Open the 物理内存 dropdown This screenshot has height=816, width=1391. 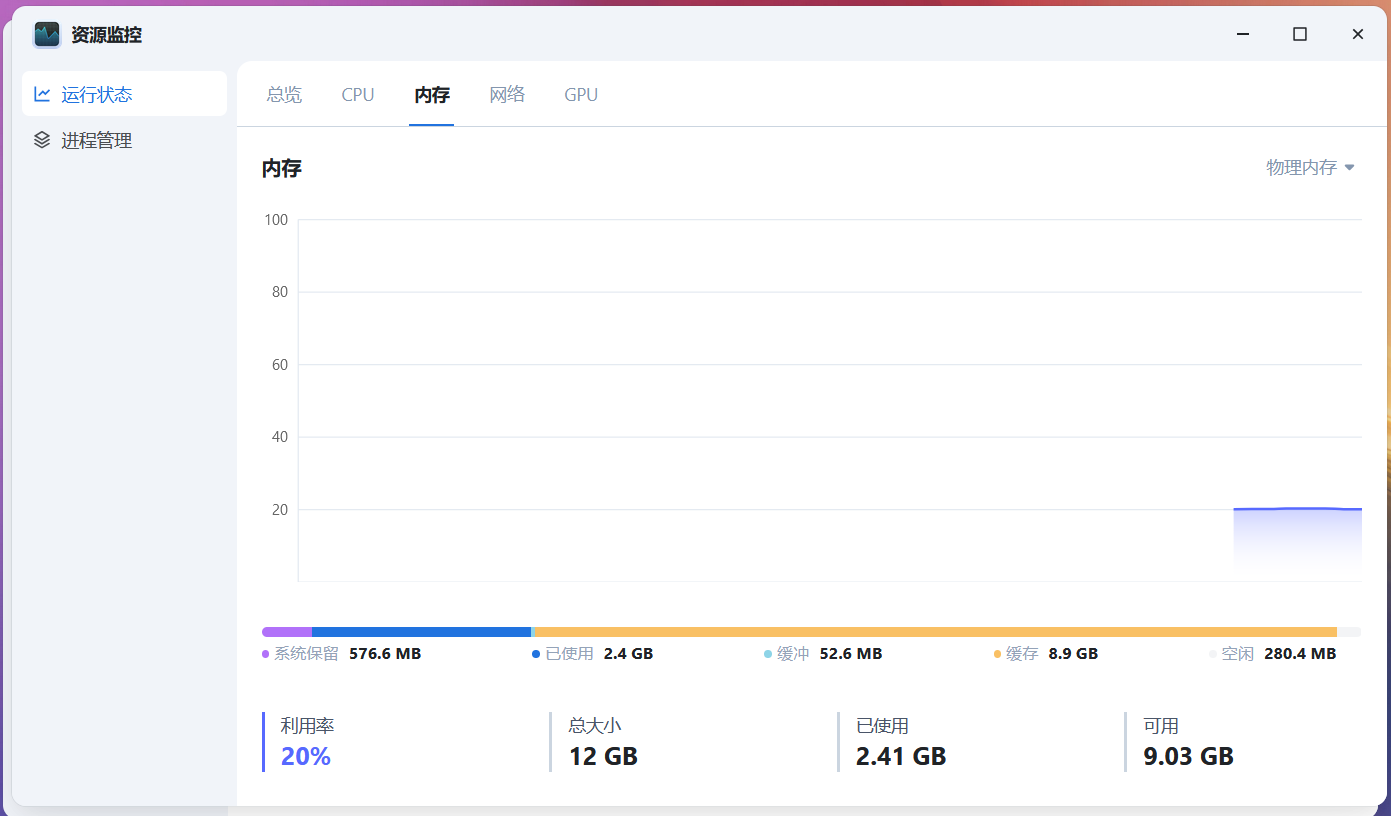[x=1310, y=167]
